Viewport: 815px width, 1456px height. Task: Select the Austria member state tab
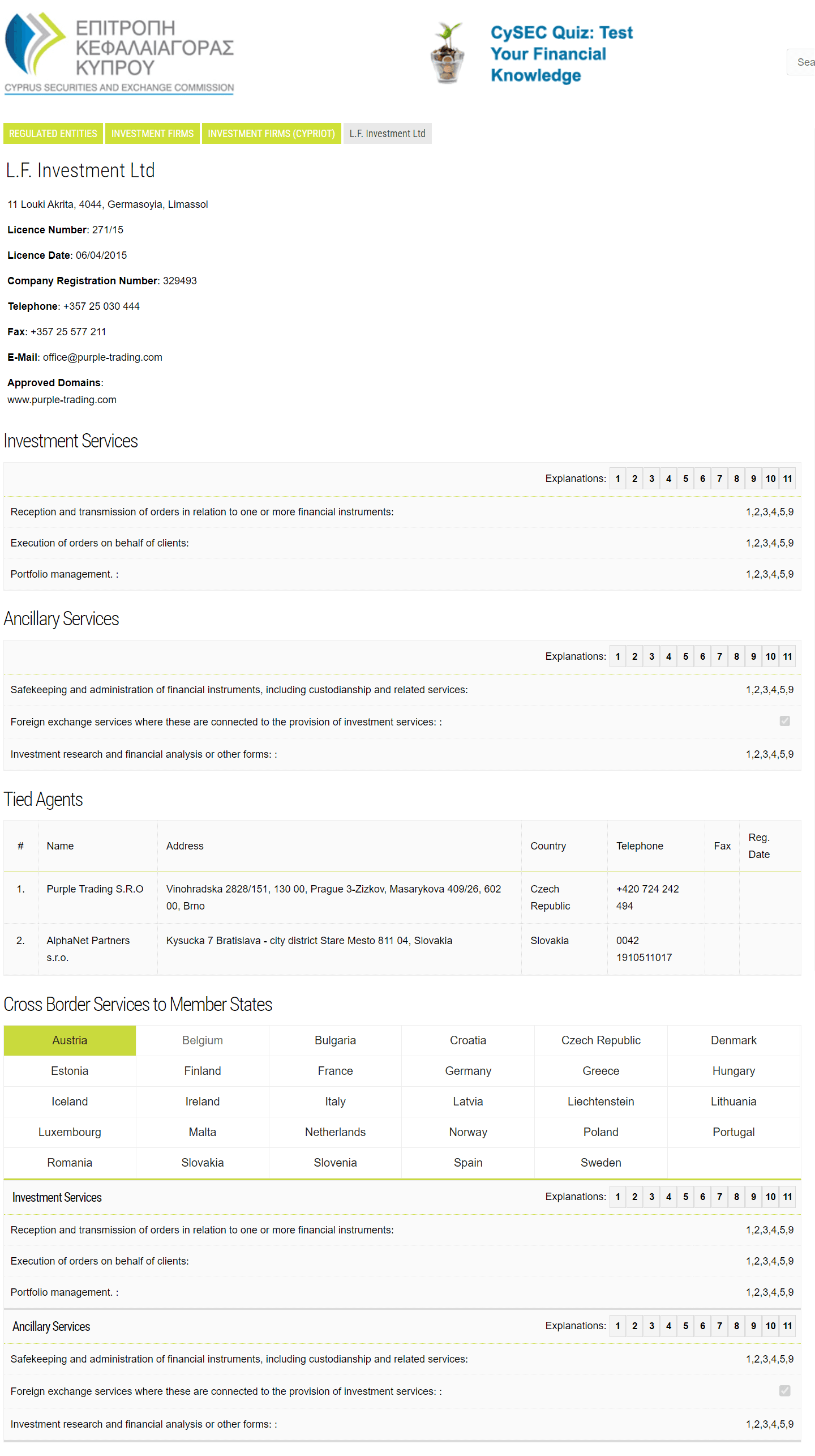pos(70,1040)
